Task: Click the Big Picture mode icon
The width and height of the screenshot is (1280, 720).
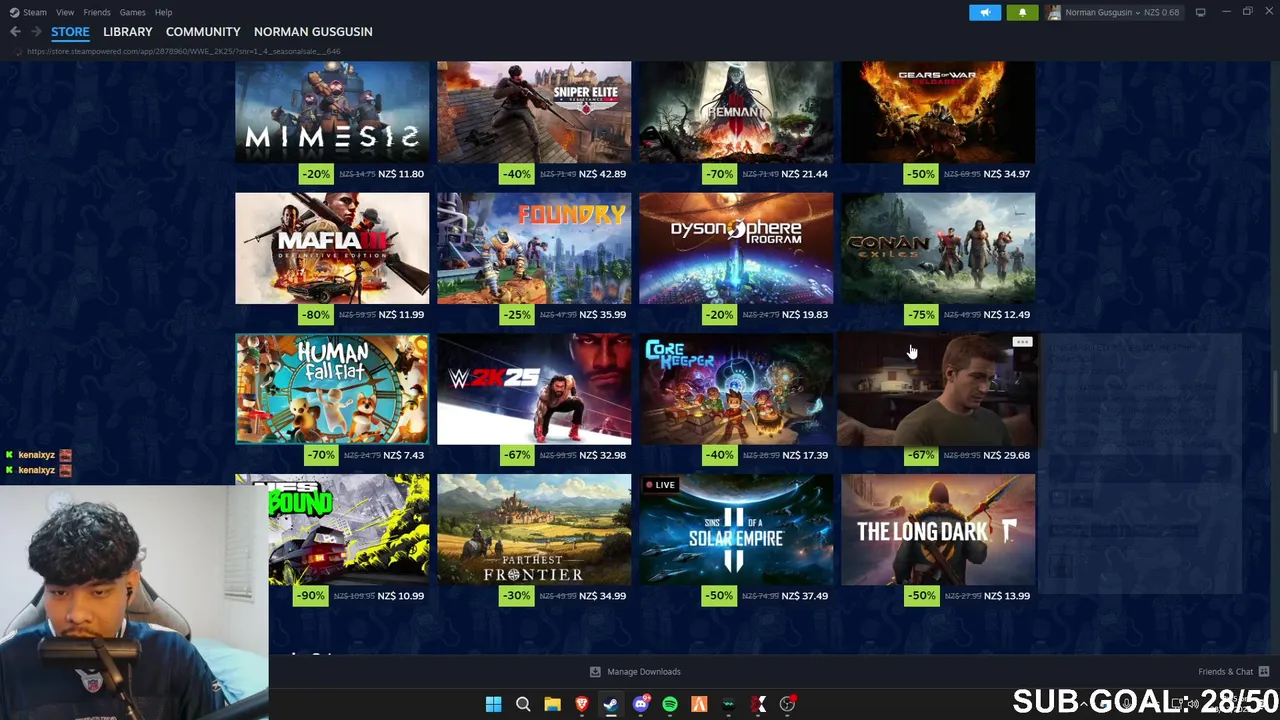Action: [x=1200, y=12]
